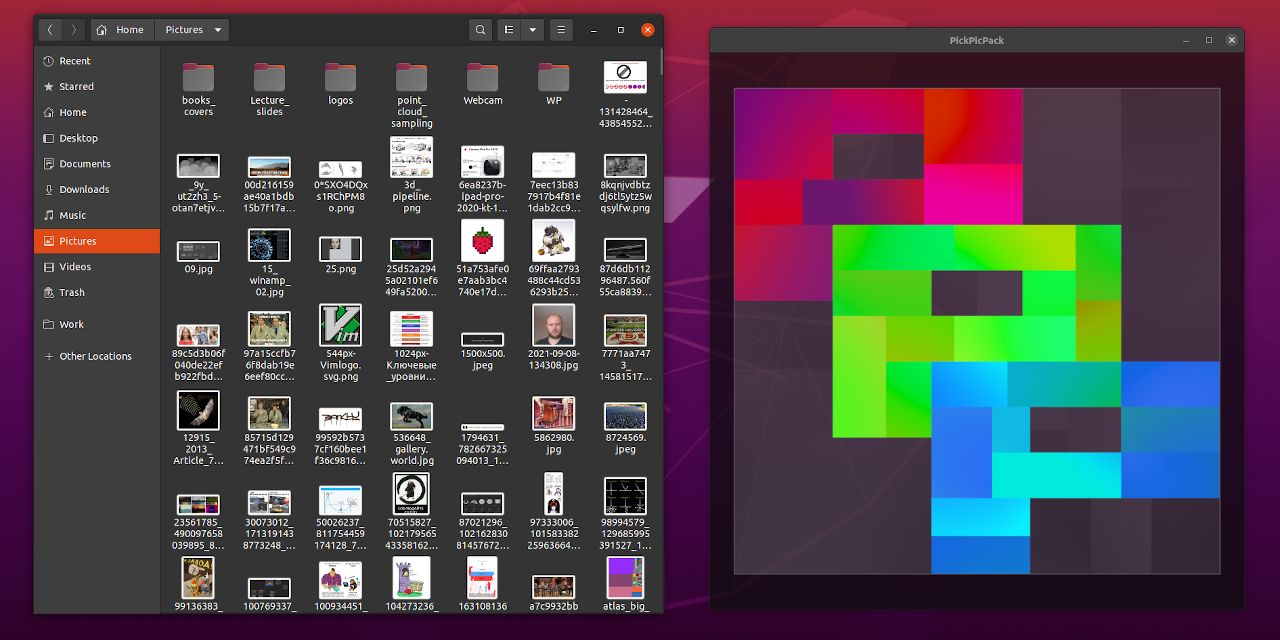Select the 25.png file thumbnail
The image size is (1280, 640).
point(340,249)
